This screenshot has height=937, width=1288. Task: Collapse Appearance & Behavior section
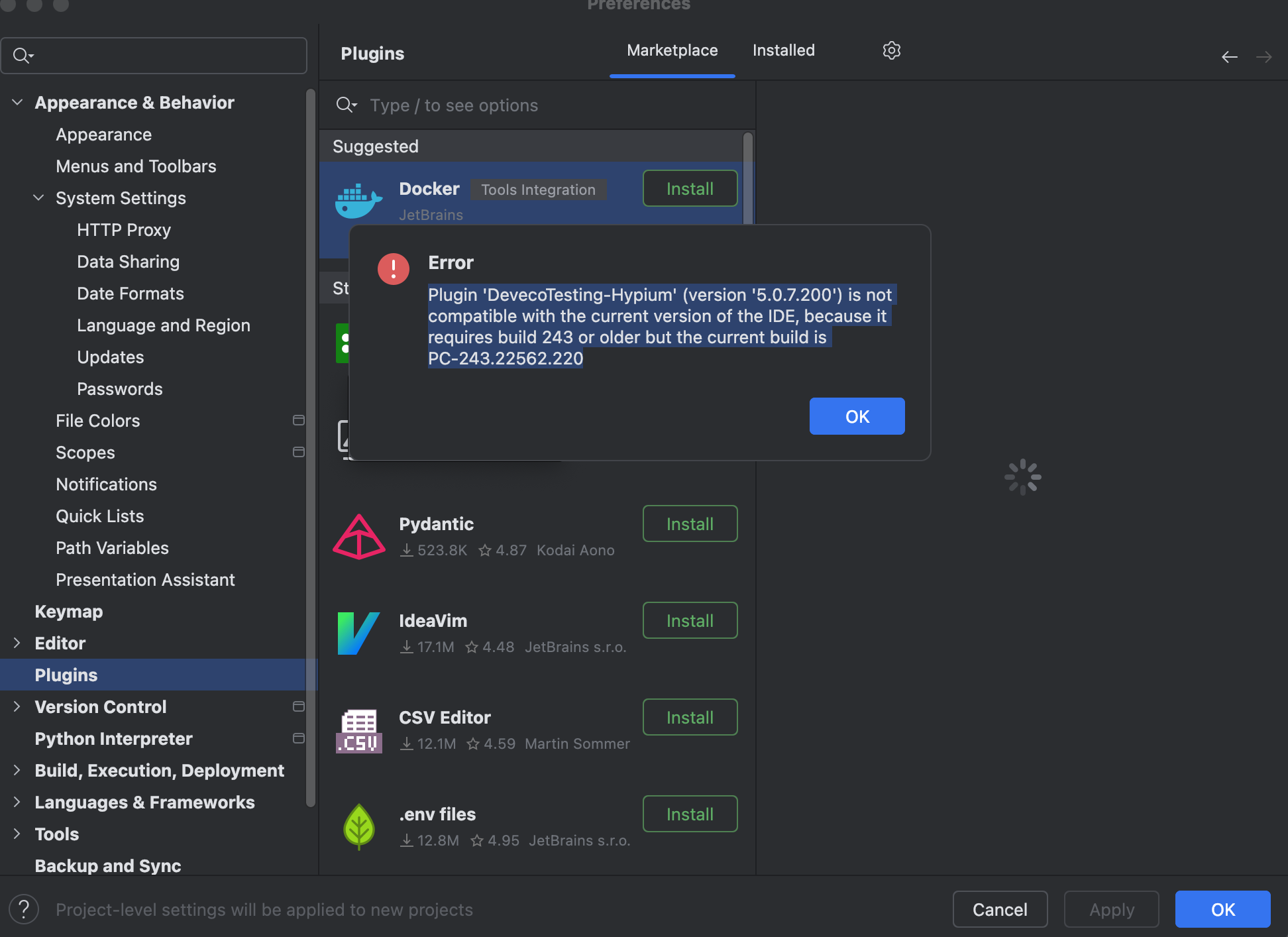[17, 102]
